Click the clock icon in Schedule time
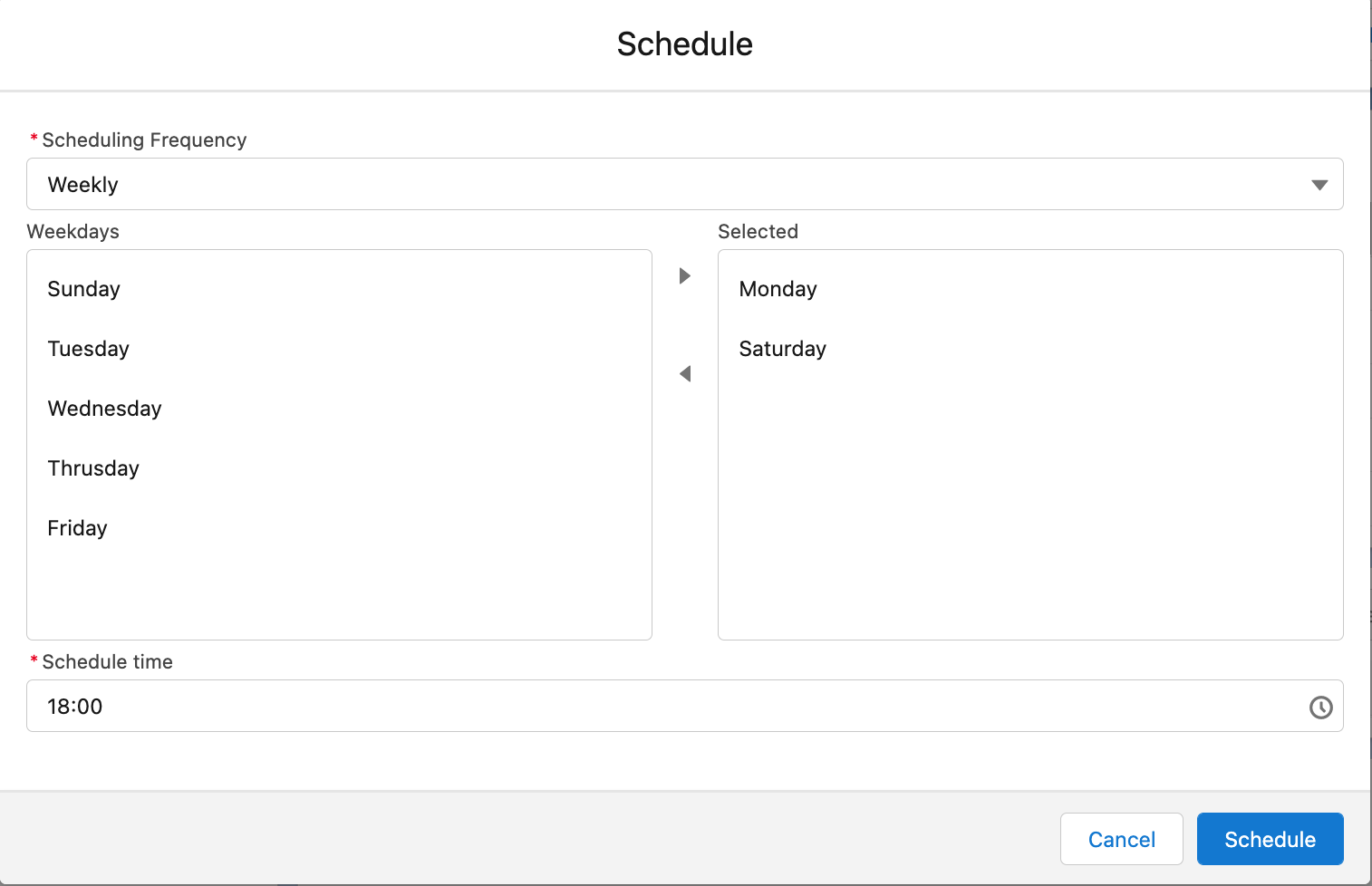1372x886 pixels. point(1320,707)
